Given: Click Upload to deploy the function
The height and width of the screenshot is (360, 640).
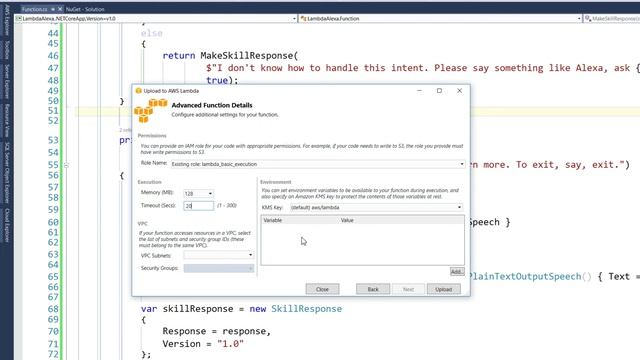Looking at the screenshot, I should point(443,289).
